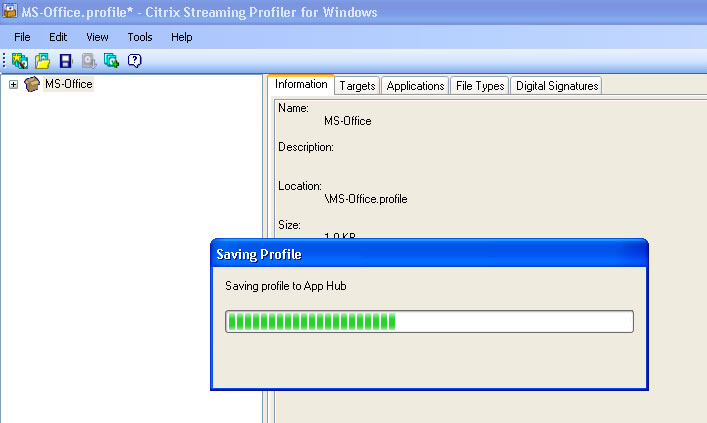Switch to the Information tab

point(301,84)
